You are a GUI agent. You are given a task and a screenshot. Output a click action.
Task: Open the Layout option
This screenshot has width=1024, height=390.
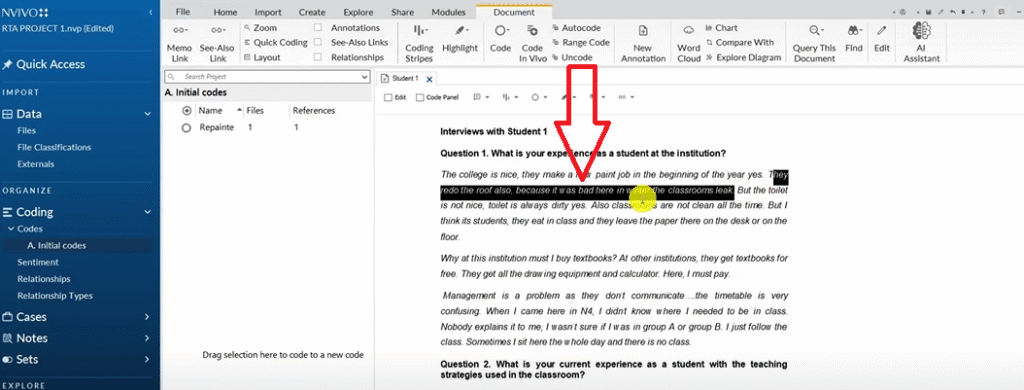(262, 57)
